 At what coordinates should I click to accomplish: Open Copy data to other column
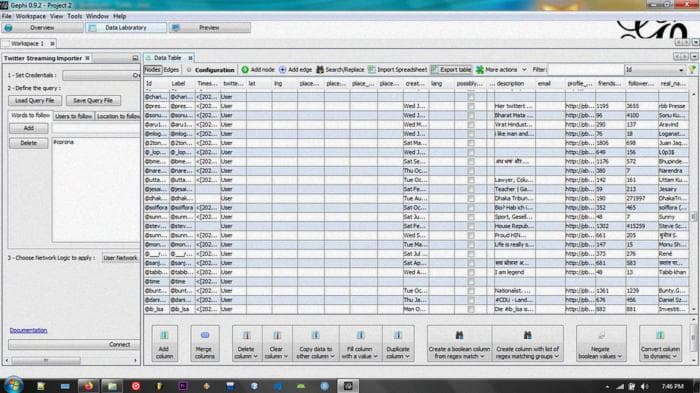tap(315, 343)
